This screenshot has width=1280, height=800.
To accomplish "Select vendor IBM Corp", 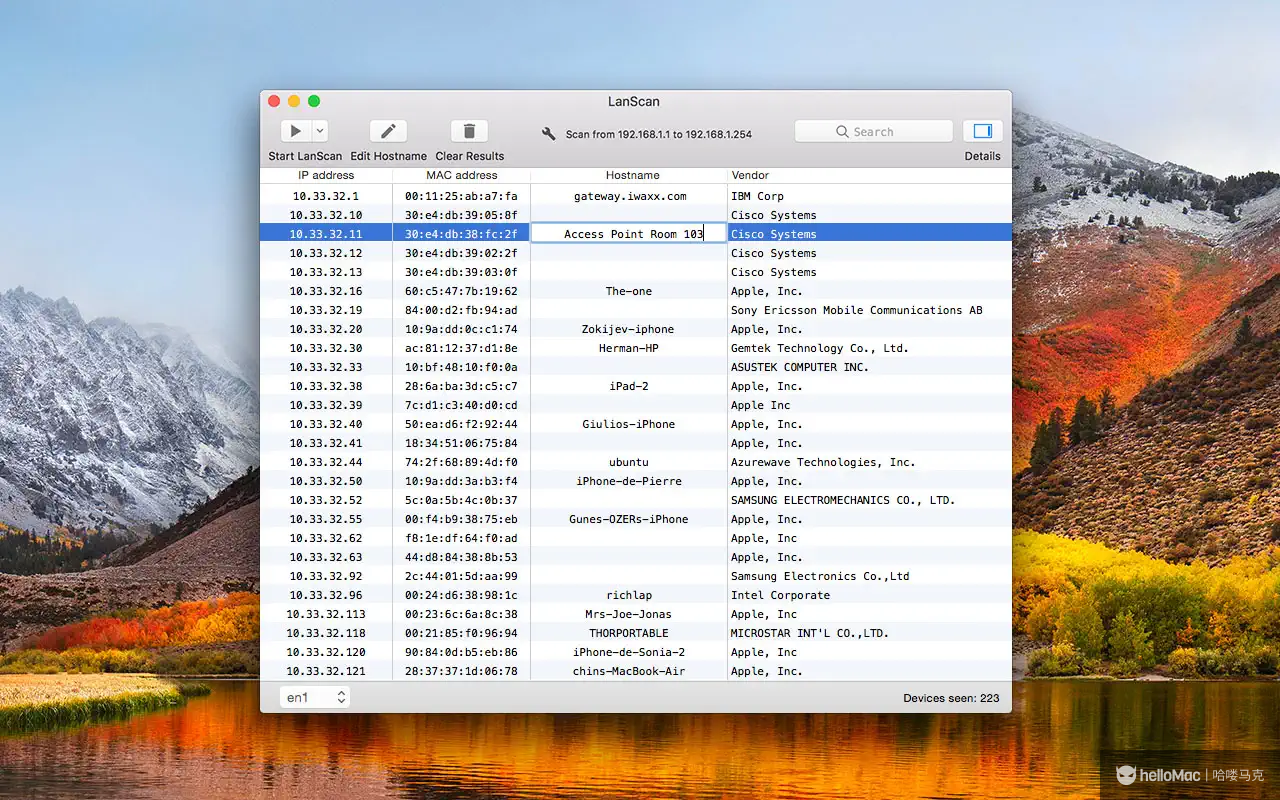I will pyautogui.click(x=757, y=196).
